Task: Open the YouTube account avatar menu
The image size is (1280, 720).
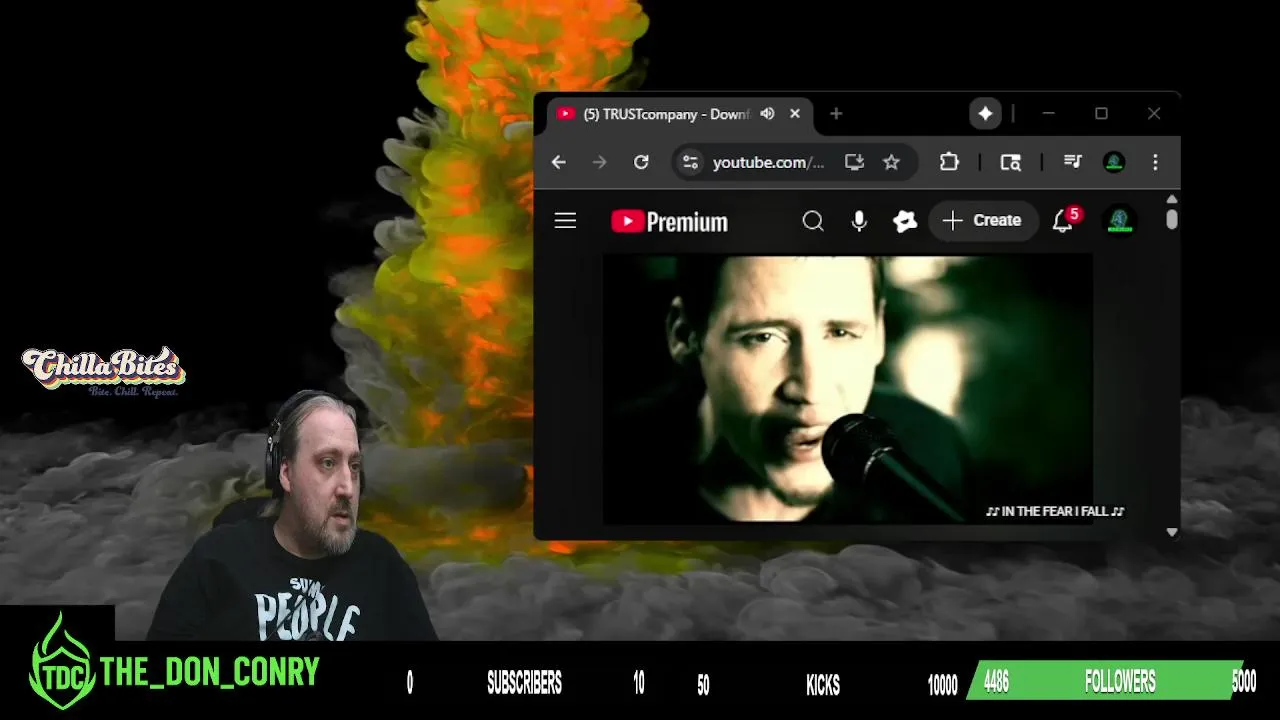Action: pos(1119,221)
